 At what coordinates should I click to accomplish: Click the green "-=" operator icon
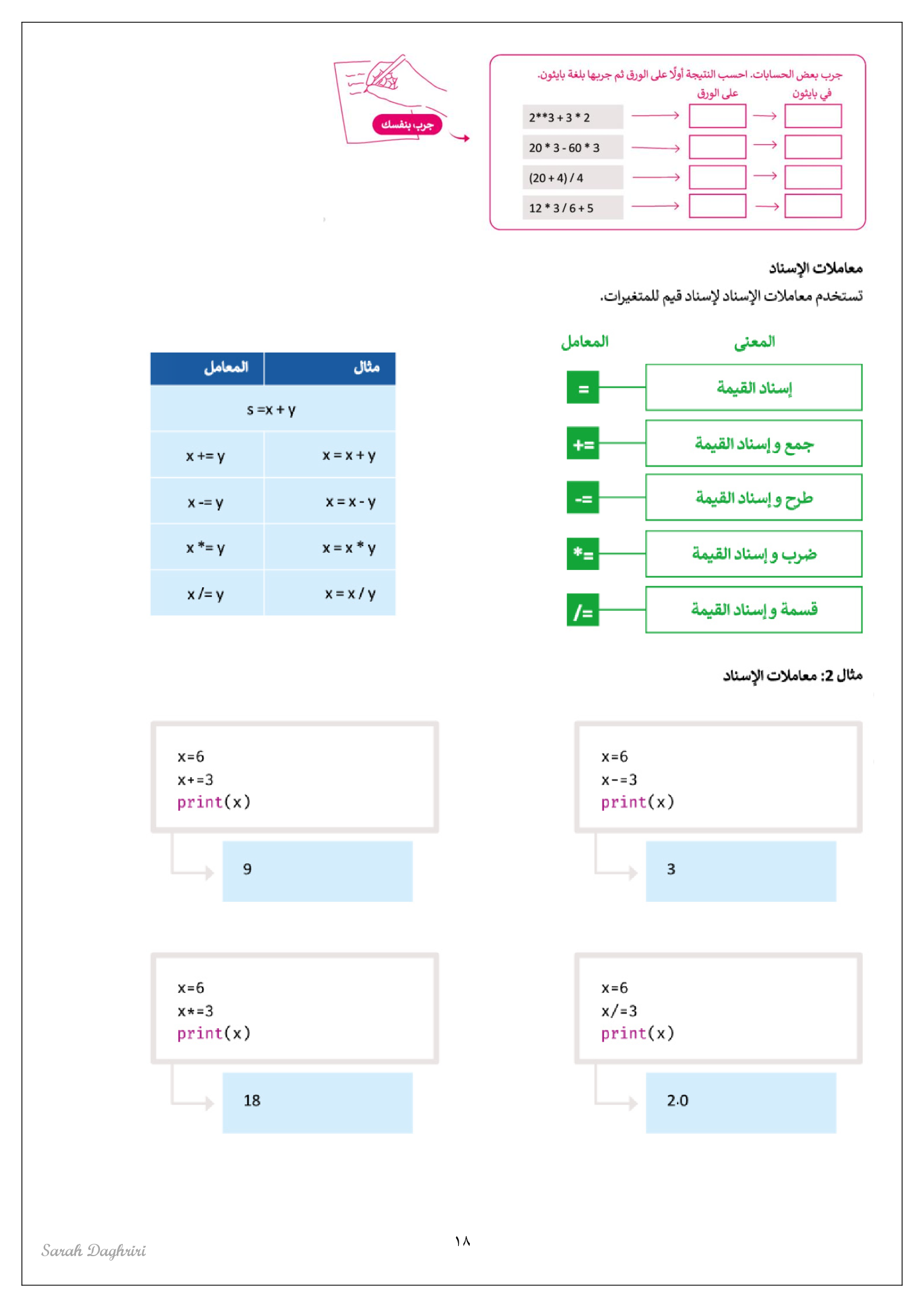(583, 497)
